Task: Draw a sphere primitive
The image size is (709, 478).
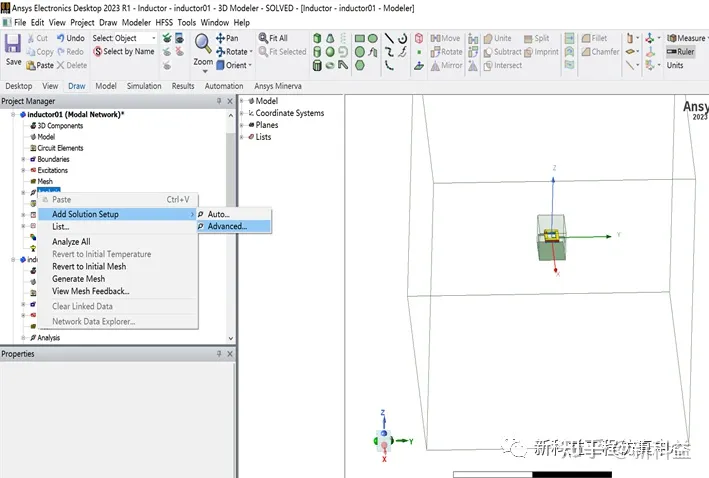Action: (330, 52)
